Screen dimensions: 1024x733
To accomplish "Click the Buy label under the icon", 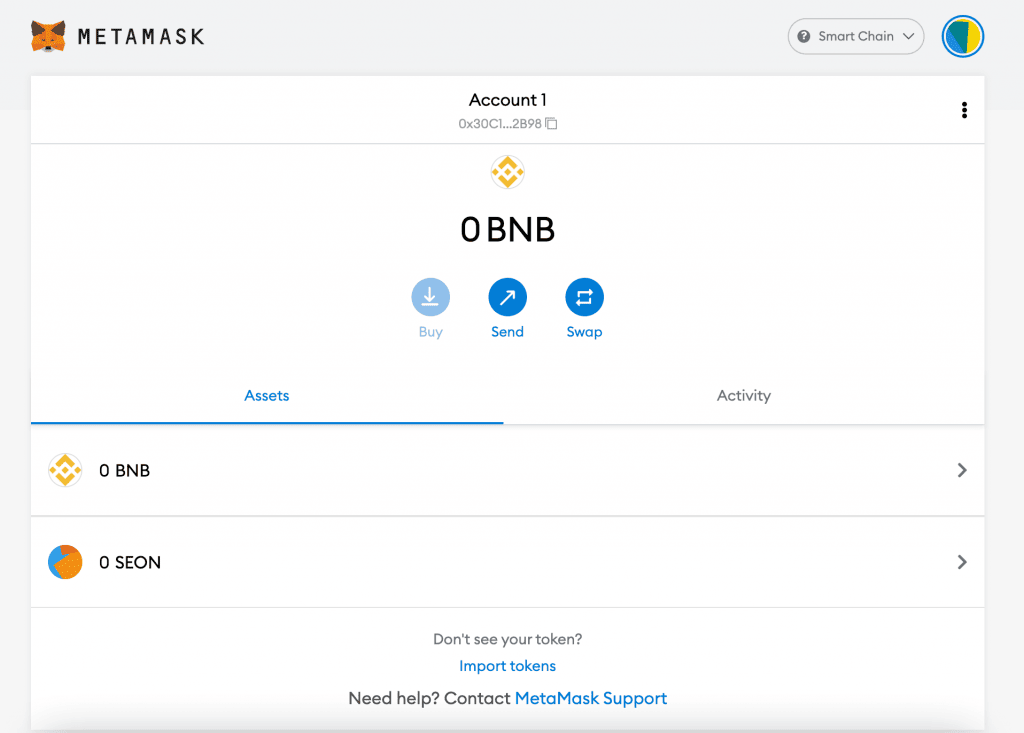I will click(x=430, y=332).
